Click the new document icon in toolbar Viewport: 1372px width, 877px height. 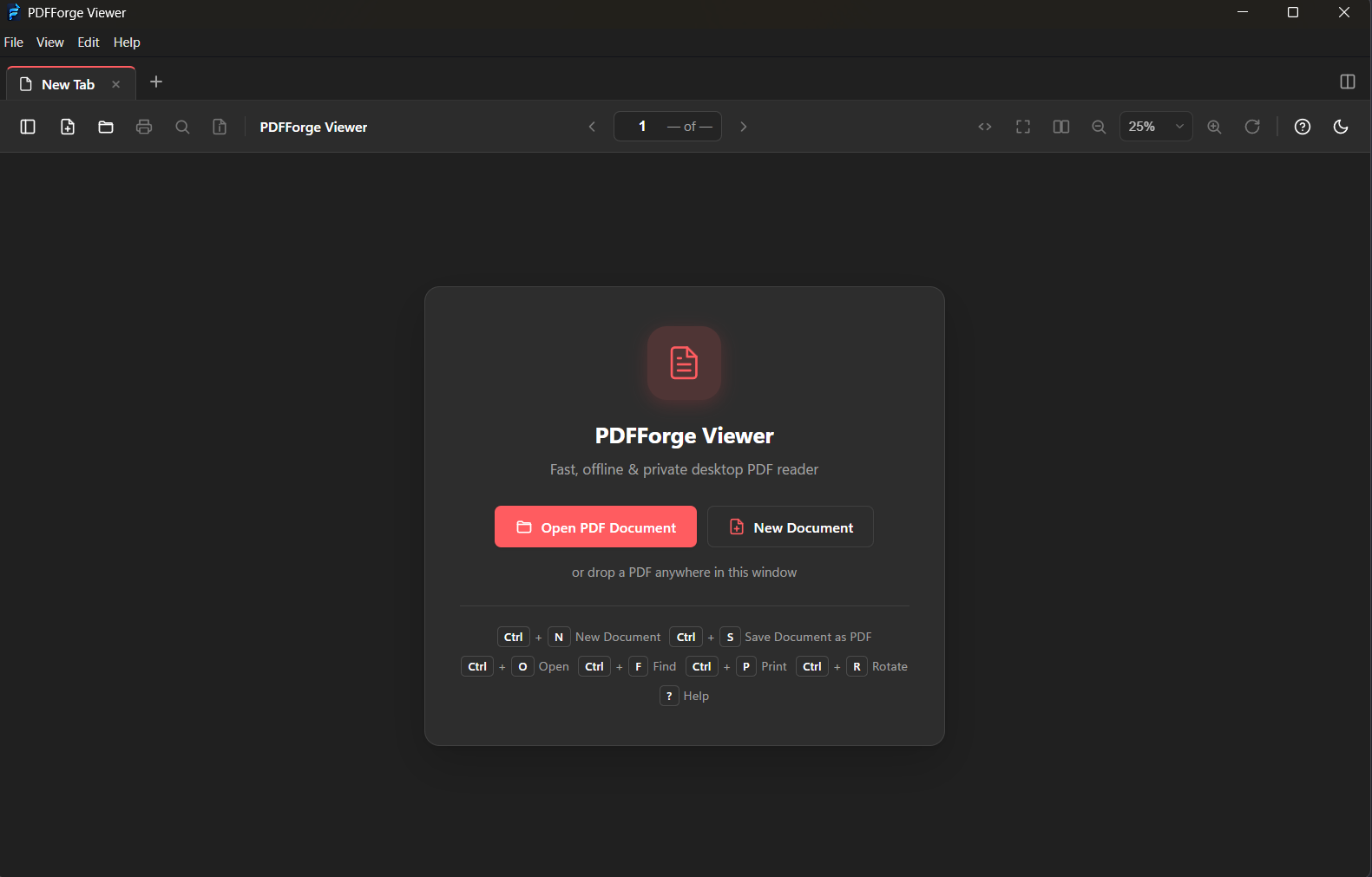pos(68,127)
